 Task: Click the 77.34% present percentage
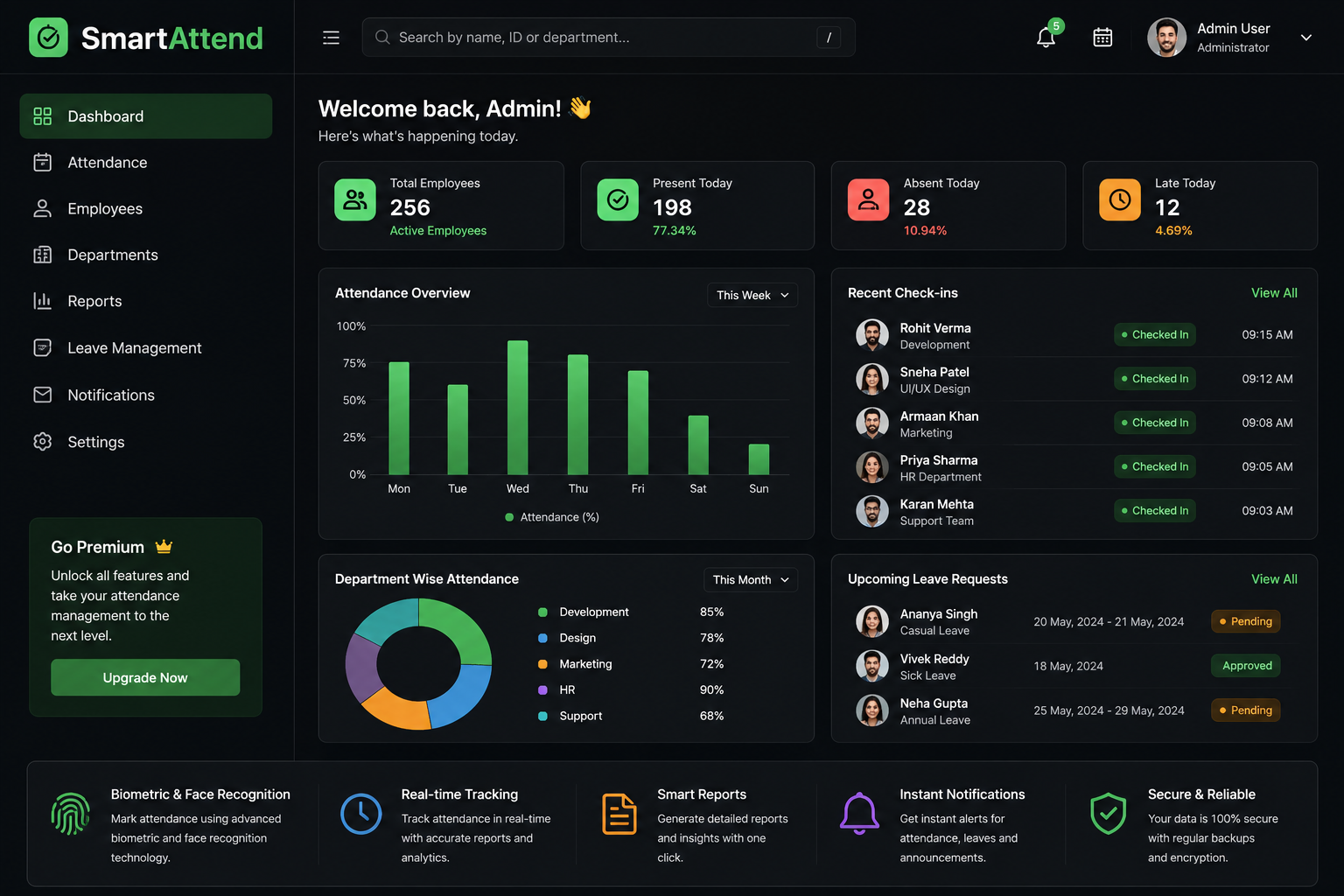[675, 231]
